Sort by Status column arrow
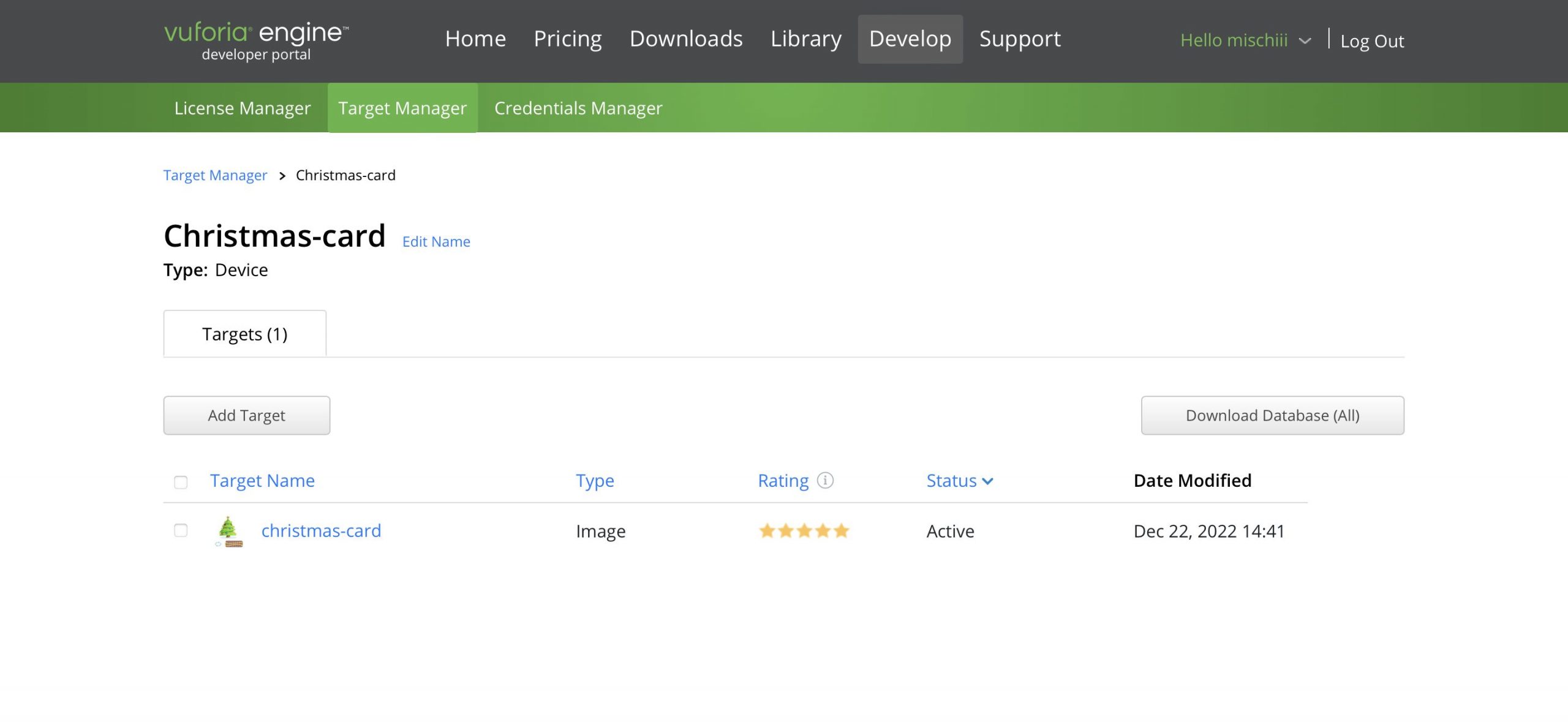Image resolution: width=1568 pixels, height=722 pixels. [x=987, y=481]
